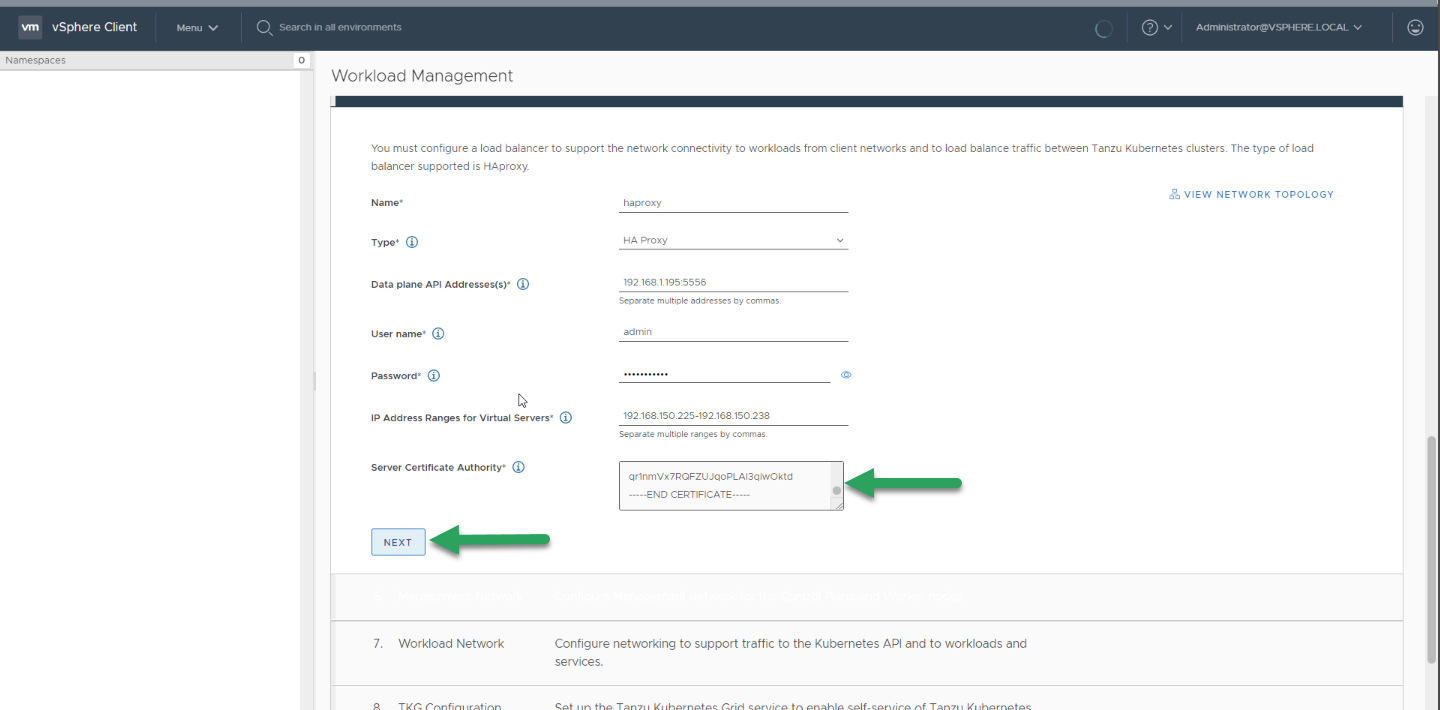The width and height of the screenshot is (1440, 710).
Task: Edit the Name field containing haproxy
Action: [x=733, y=202]
